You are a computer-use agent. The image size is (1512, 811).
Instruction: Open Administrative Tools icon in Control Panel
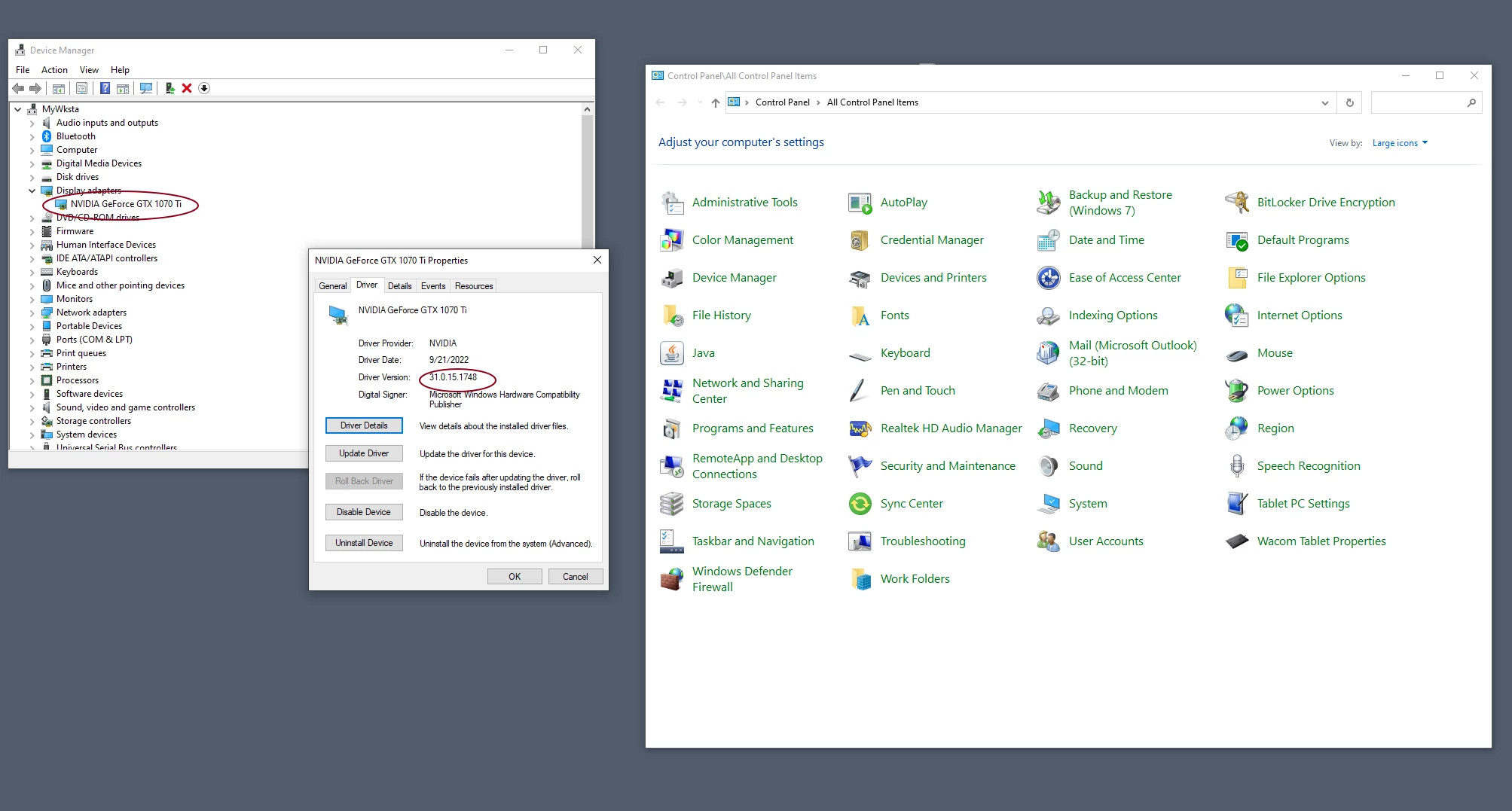coord(671,203)
